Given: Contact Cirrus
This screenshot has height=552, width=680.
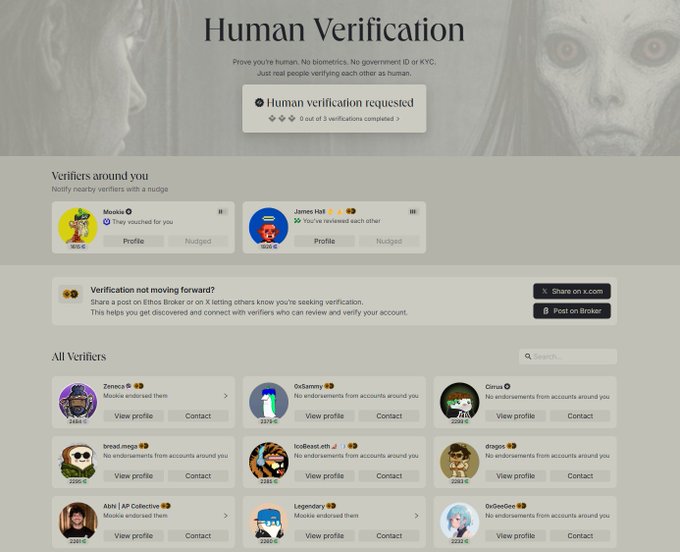Looking at the screenshot, I should point(580,416).
